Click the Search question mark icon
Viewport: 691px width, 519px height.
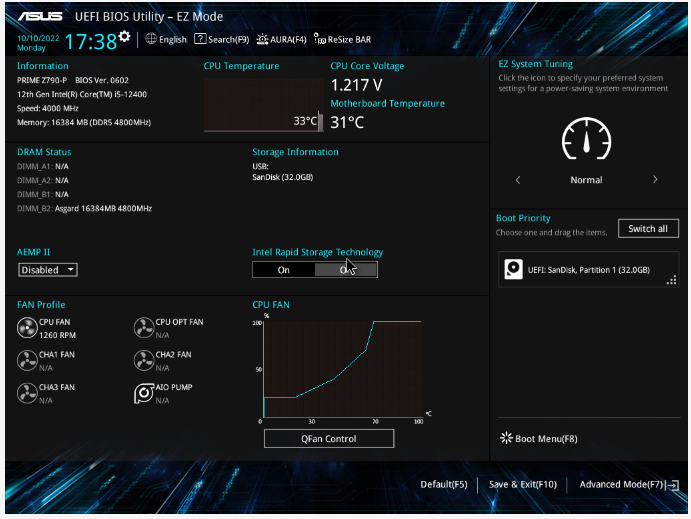200,39
